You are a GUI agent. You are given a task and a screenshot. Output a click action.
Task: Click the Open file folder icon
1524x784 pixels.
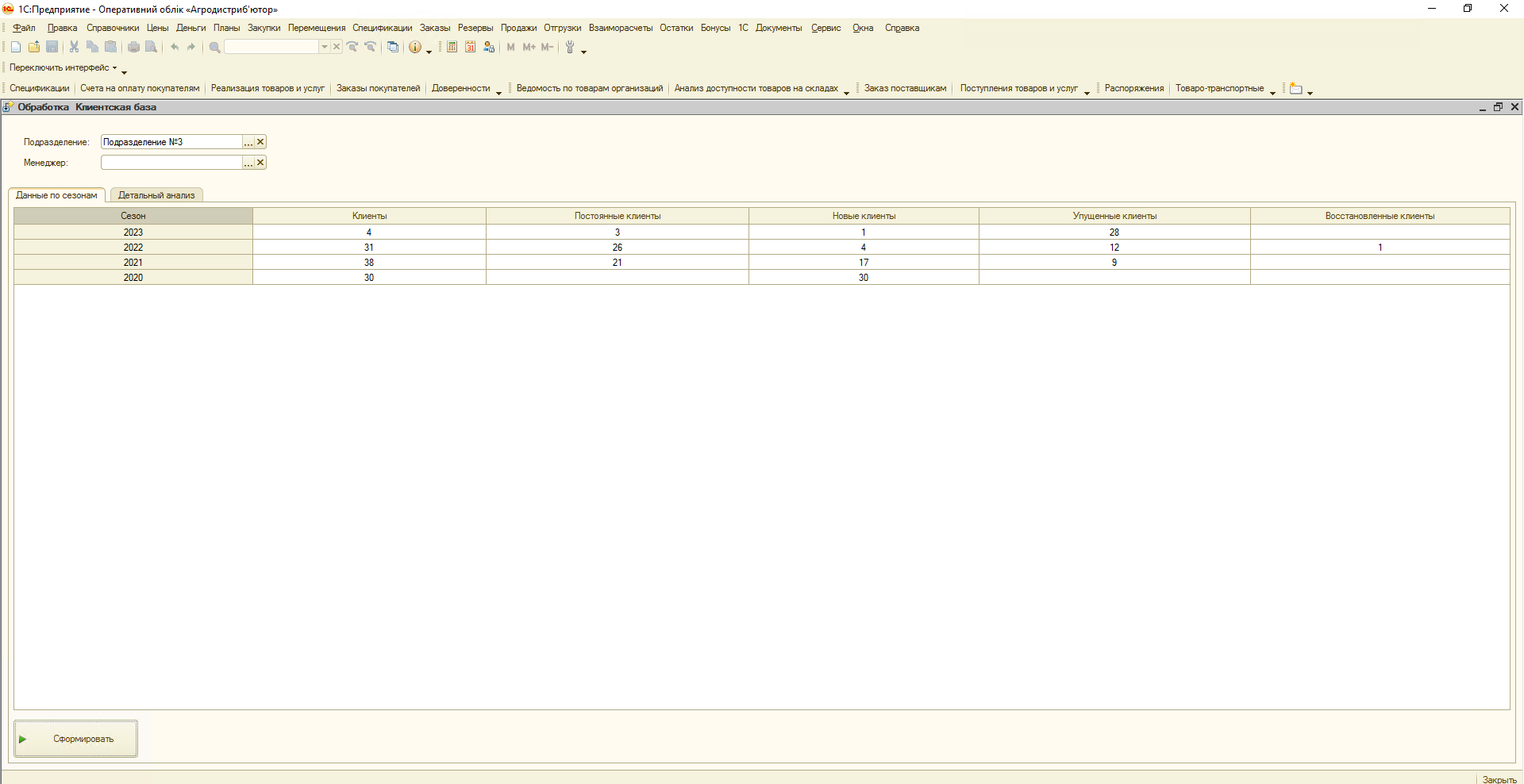pos(34,48)
